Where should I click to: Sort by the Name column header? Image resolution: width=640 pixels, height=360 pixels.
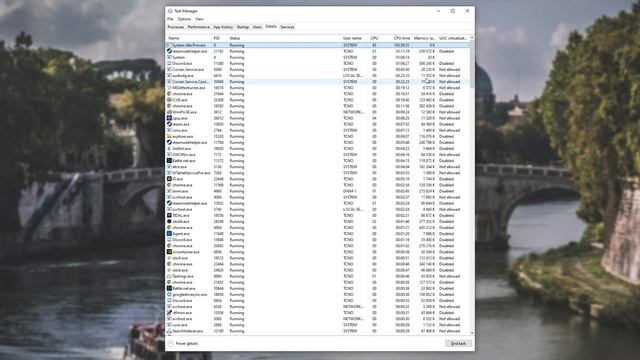click(189, 38)
